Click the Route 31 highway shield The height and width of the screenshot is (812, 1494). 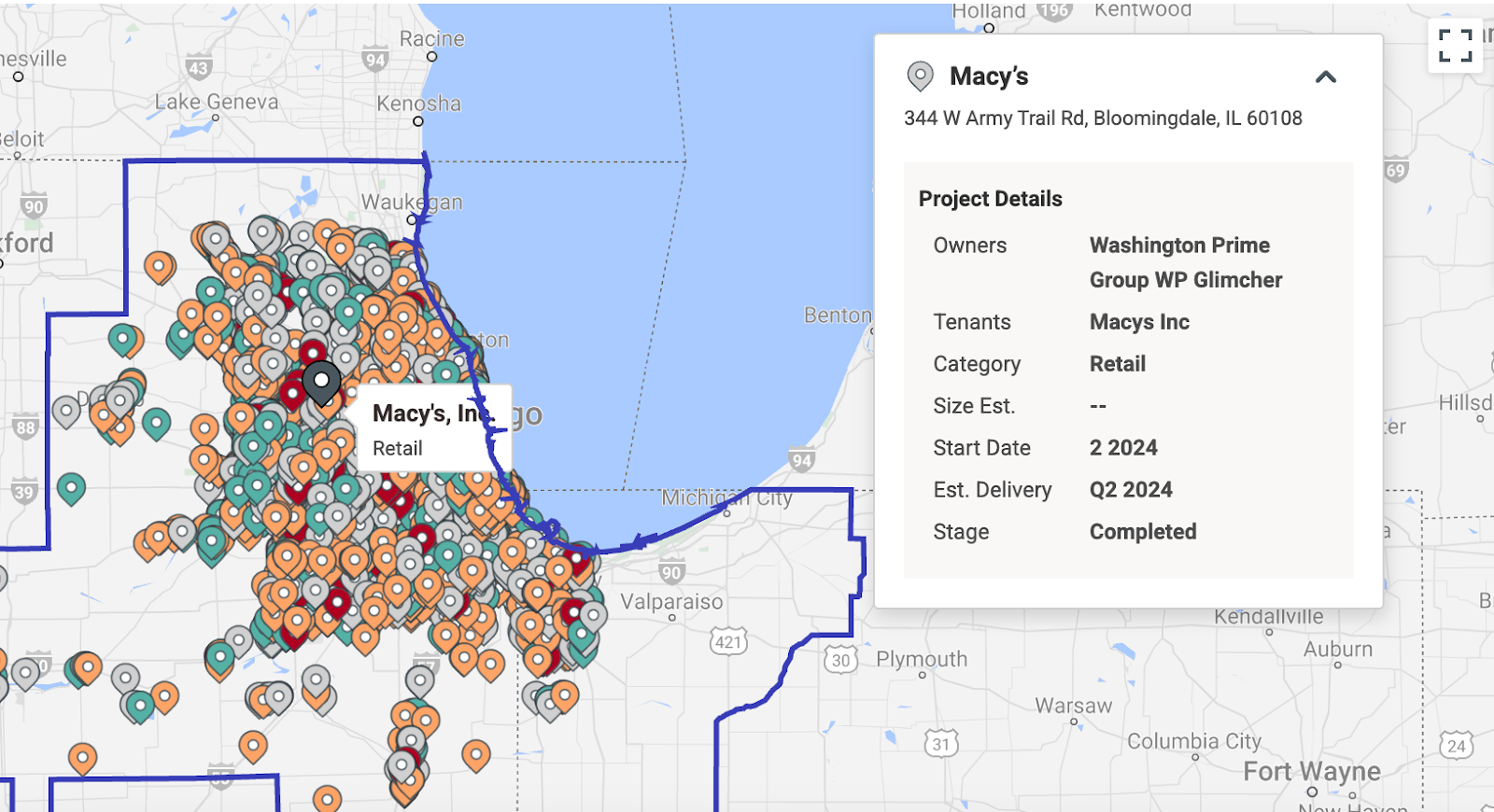[x=941, y=744]
